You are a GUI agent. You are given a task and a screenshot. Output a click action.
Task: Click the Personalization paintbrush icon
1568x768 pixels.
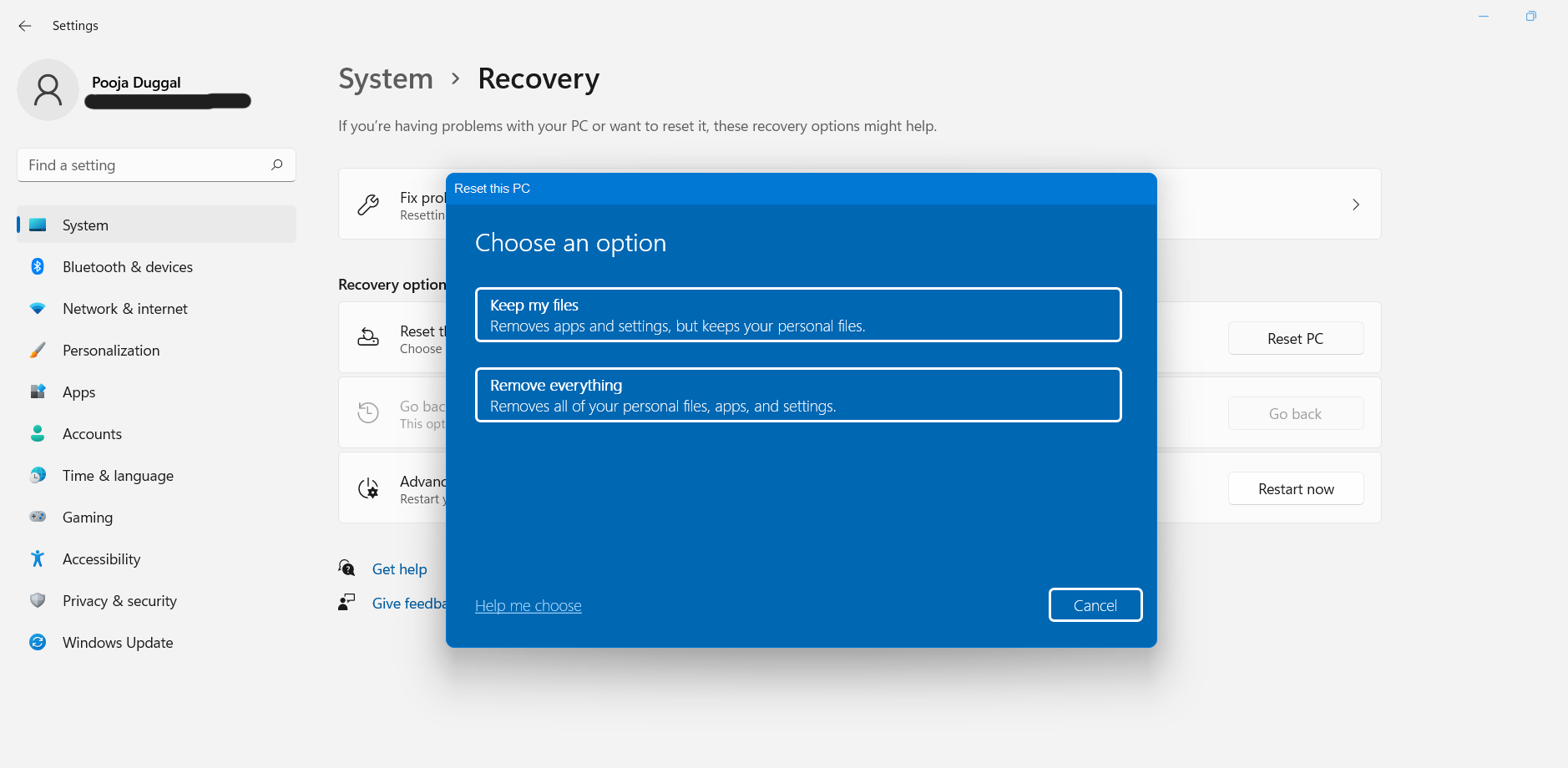tap(38, 350)
